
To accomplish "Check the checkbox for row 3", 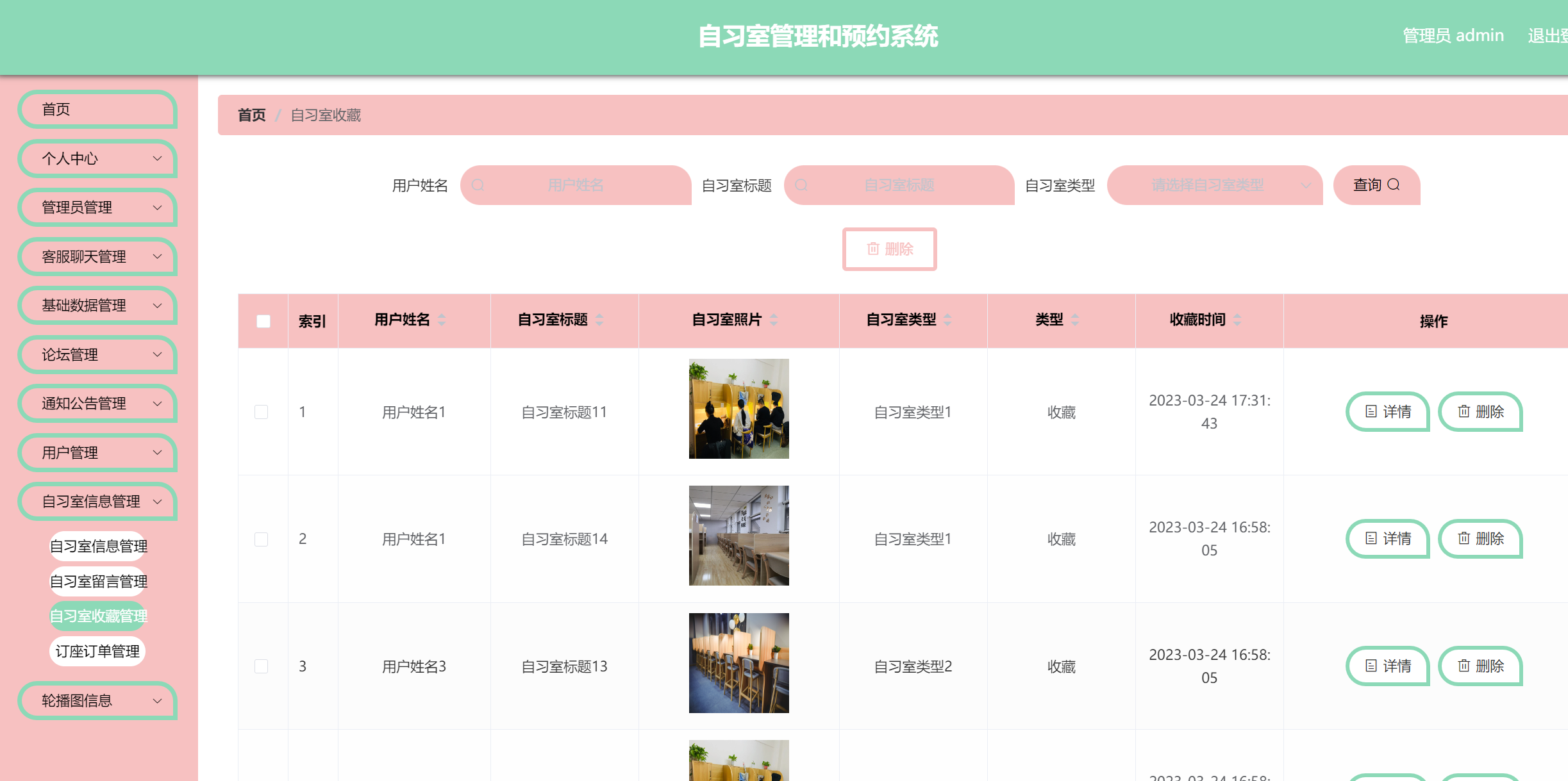I will [261, 666].
